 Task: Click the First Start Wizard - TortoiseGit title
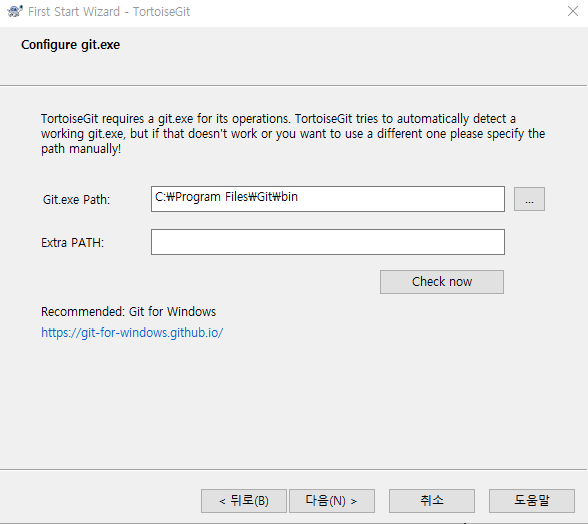pos(109,12)
